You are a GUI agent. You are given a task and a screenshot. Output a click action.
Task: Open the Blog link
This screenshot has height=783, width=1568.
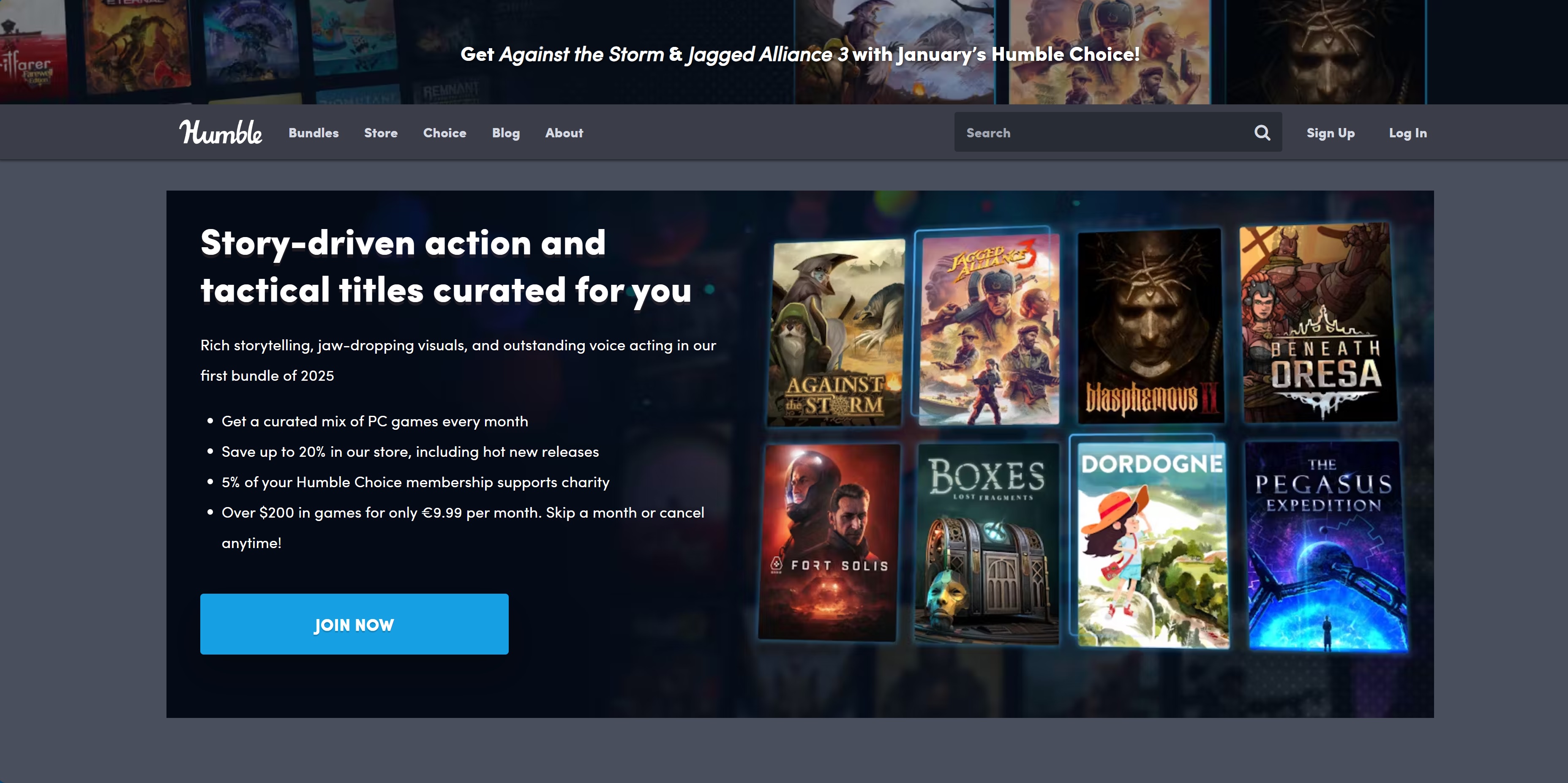point(505,133)
